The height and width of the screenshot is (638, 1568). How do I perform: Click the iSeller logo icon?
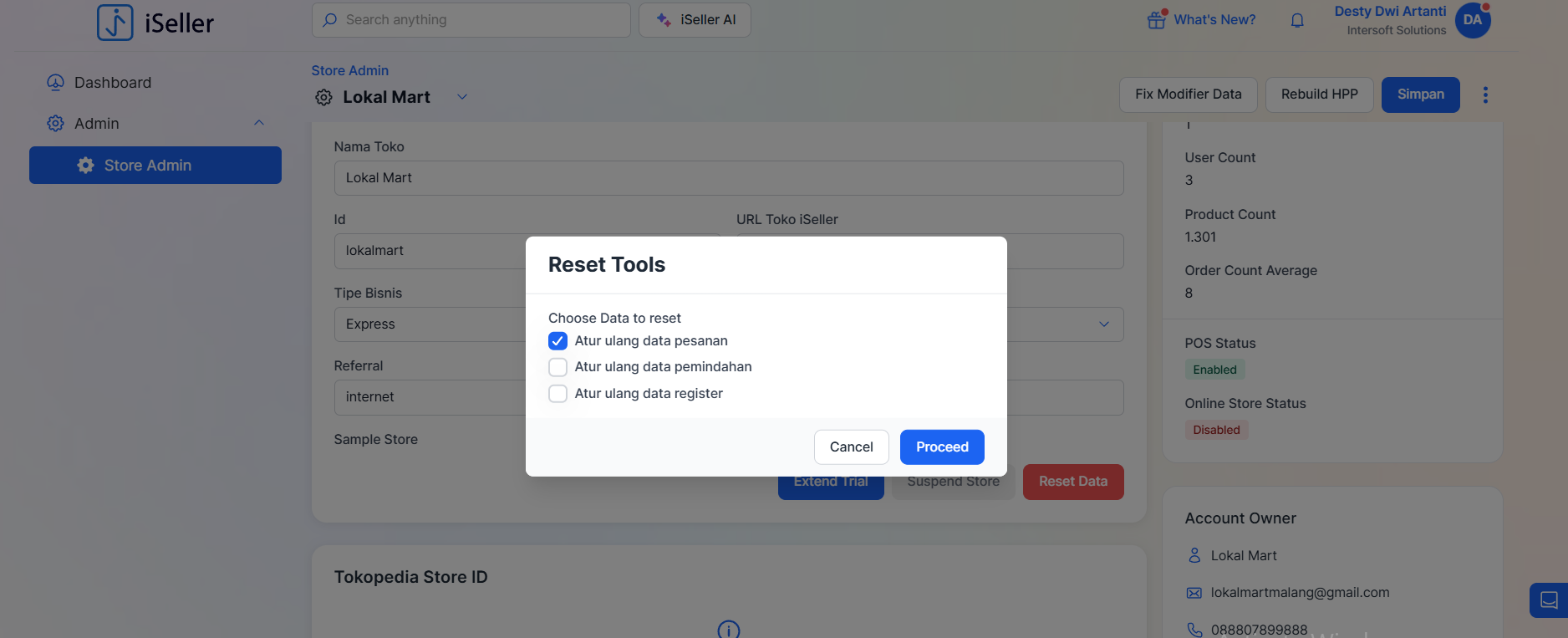point(115,23)
